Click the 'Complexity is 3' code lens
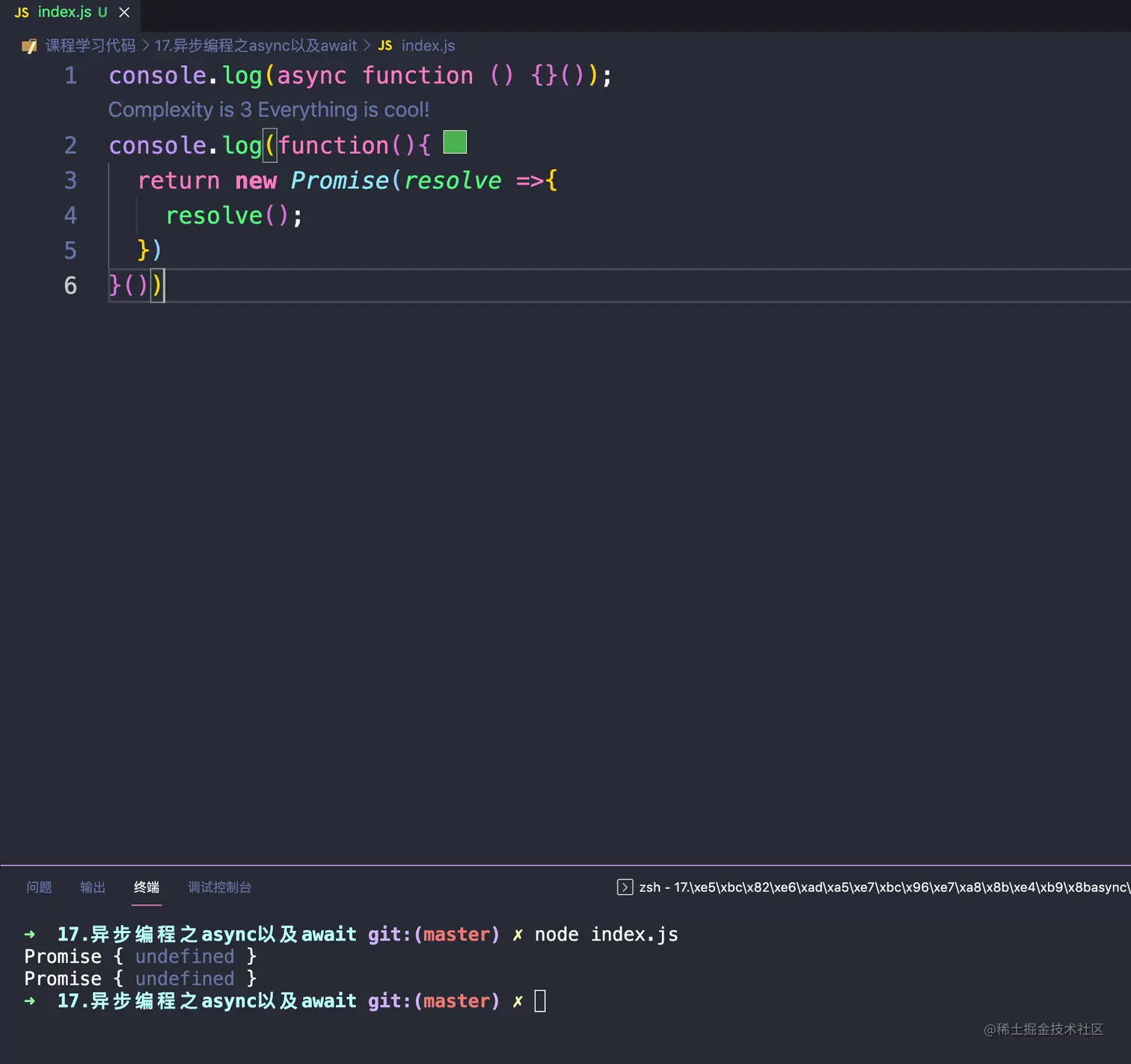Viewport: 1131px width, 1064px height. (269, 110)
